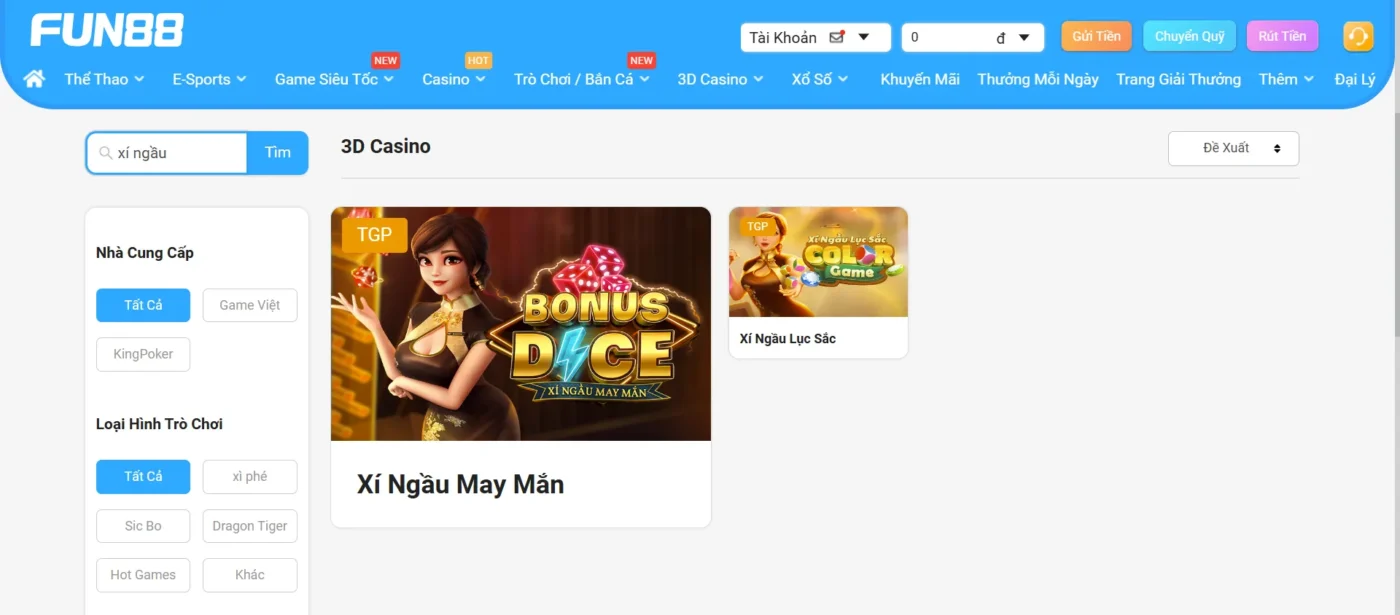Open the Xí Ngầu Lục Sắc game thumbnail
The image size is (1400, 615).
[818, 262]
